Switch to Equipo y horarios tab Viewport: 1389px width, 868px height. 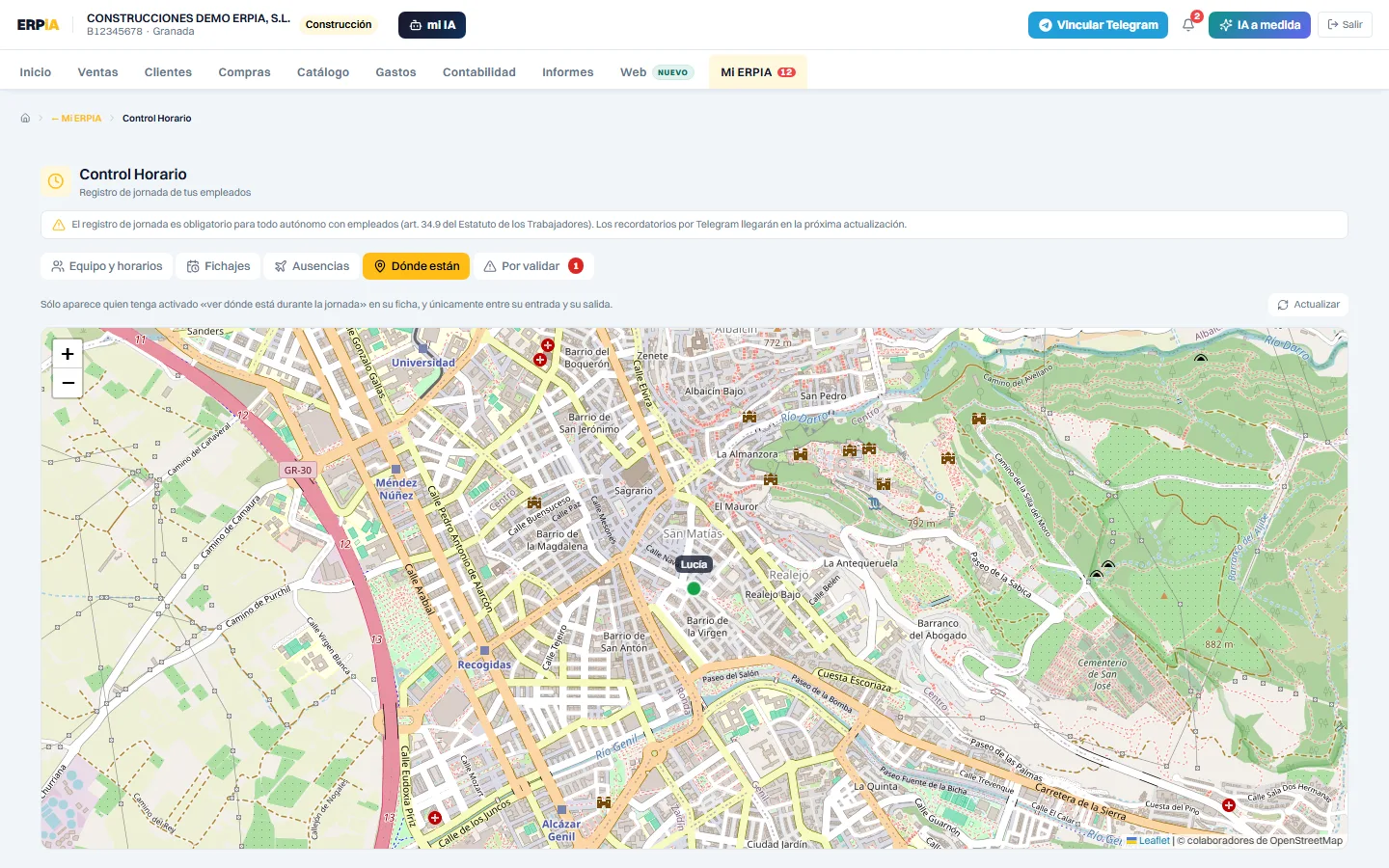(106, 266)
